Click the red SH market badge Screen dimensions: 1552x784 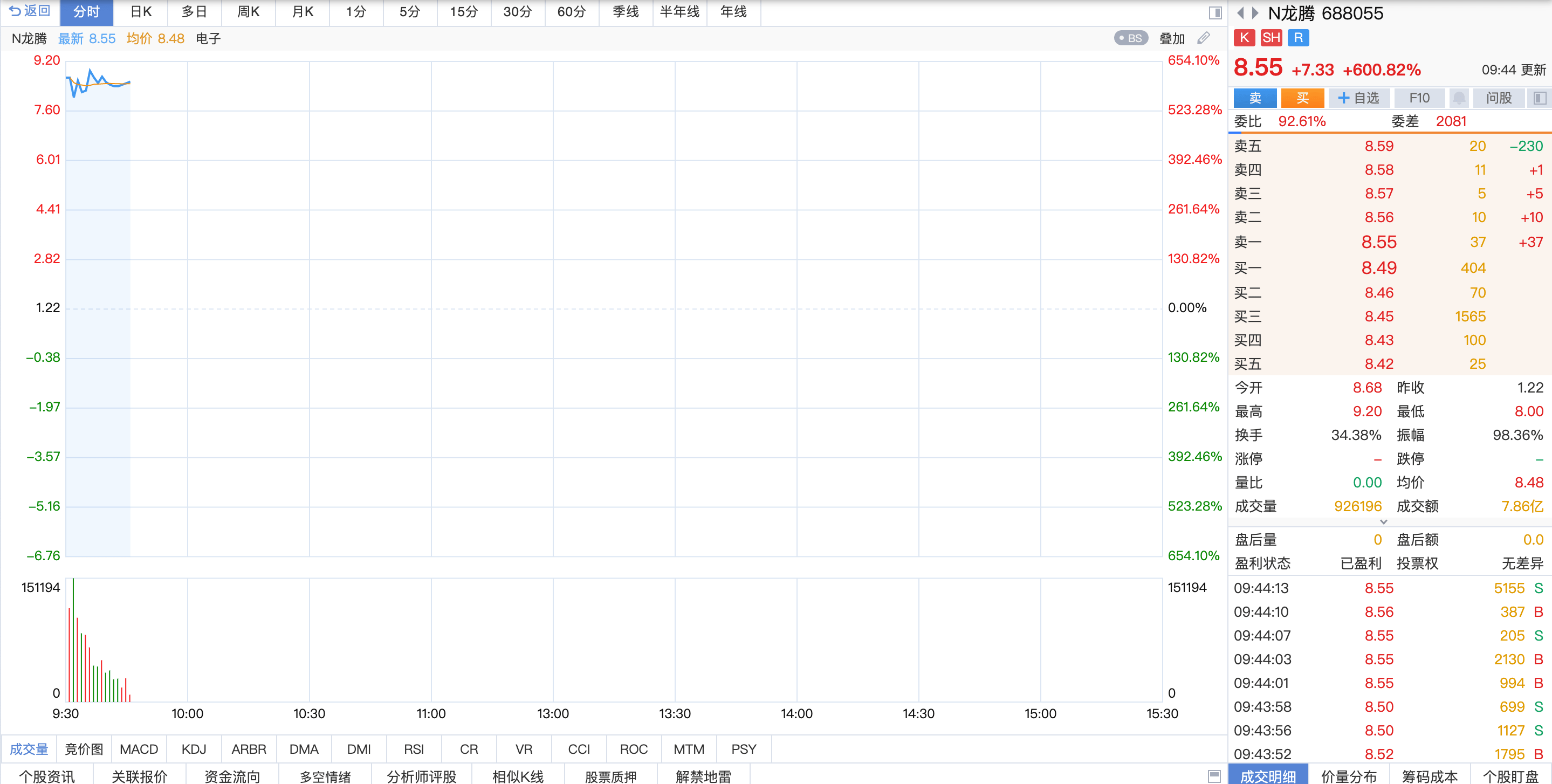tap(1271, 38)
